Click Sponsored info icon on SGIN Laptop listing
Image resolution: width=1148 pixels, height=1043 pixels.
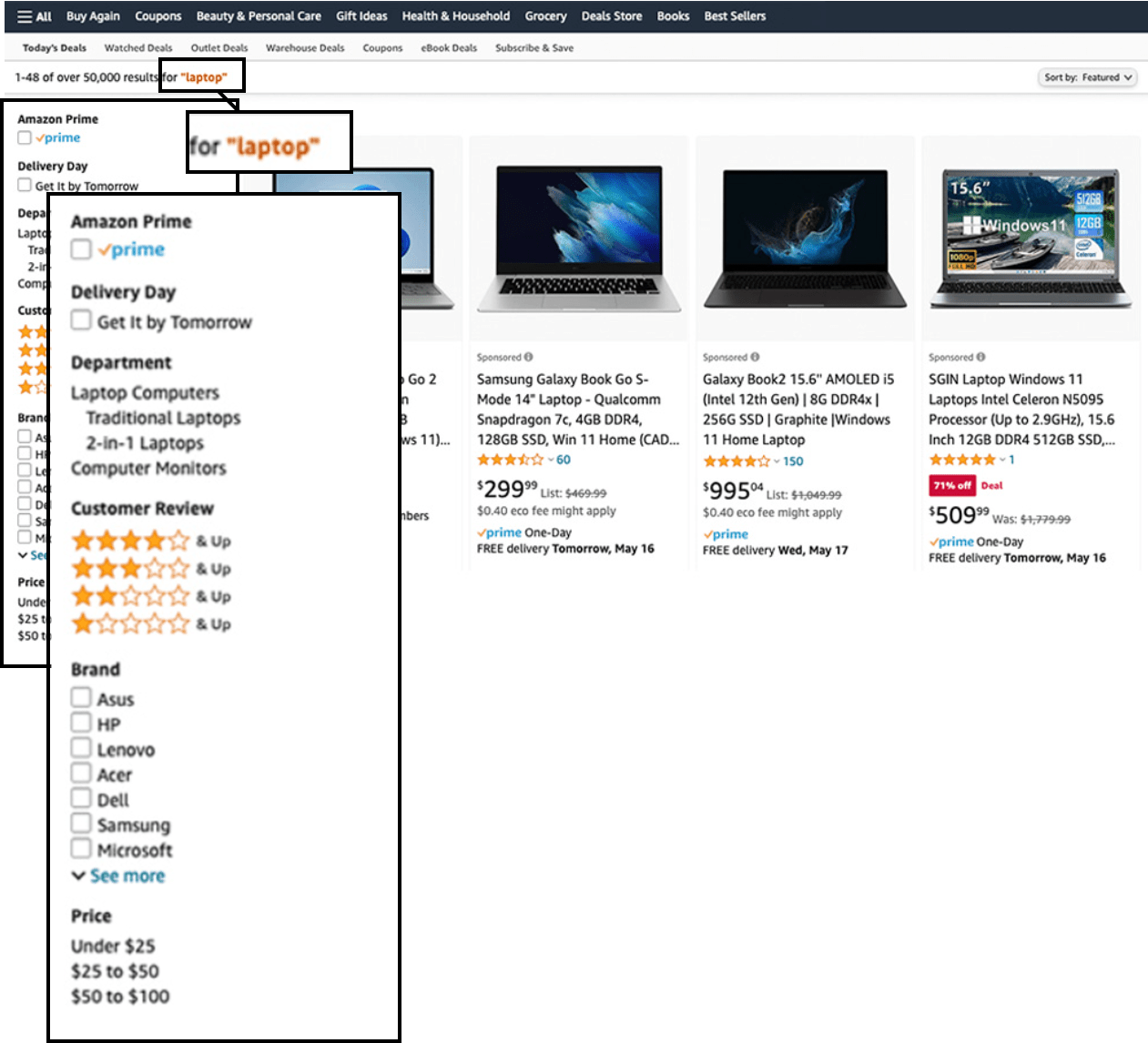[x=980, y=358]
